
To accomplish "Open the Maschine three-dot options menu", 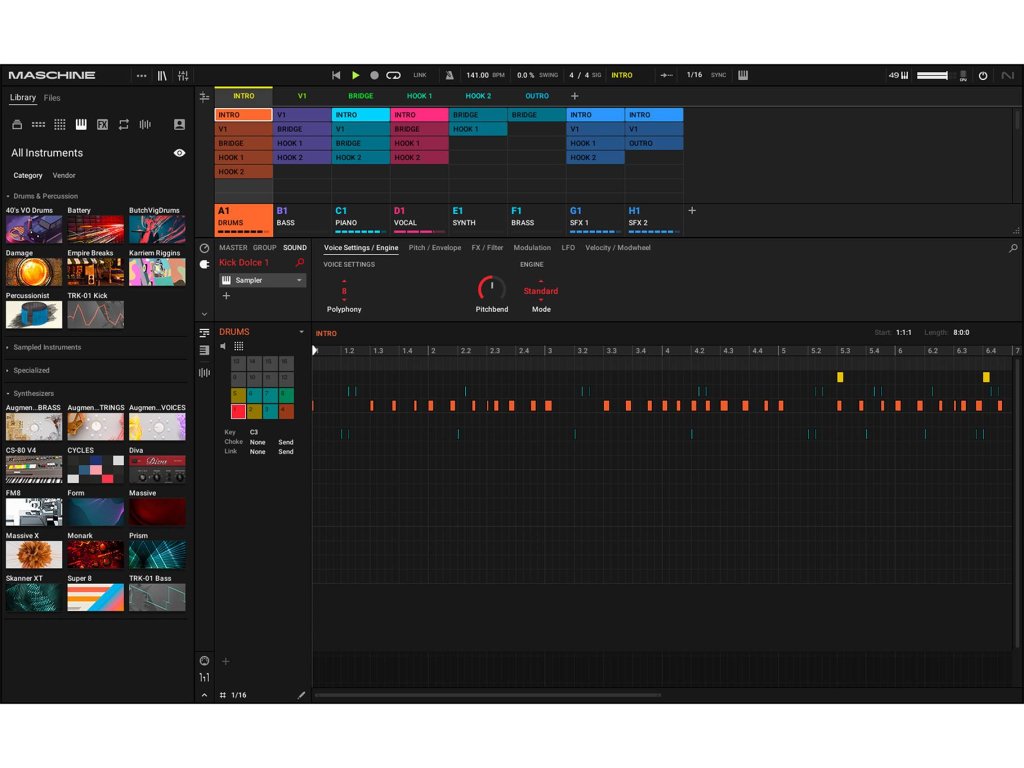I will tap(141, 76).
